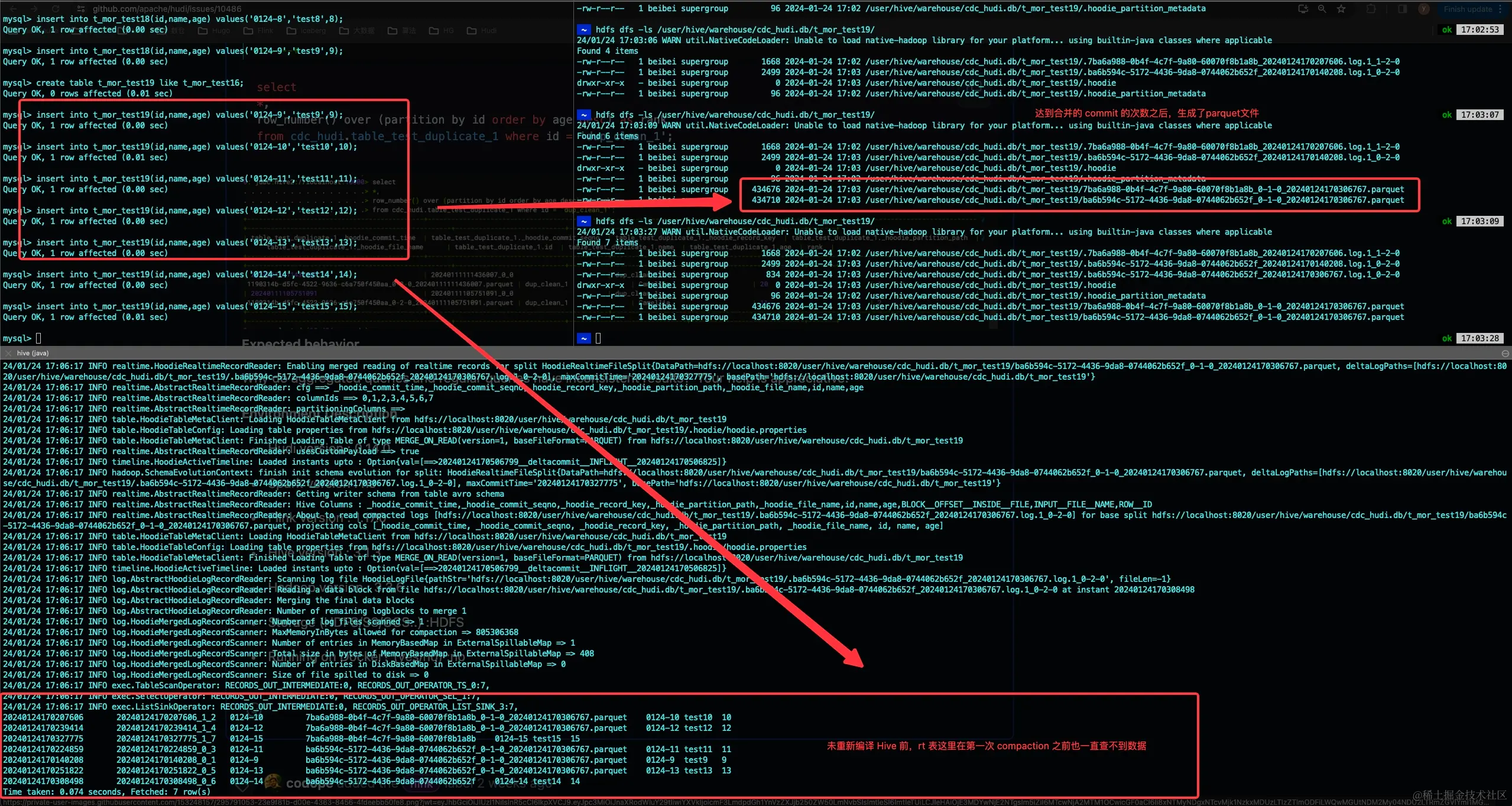Bookmark this page with the star icon
1512x806 pixels.
point(1341,9)
